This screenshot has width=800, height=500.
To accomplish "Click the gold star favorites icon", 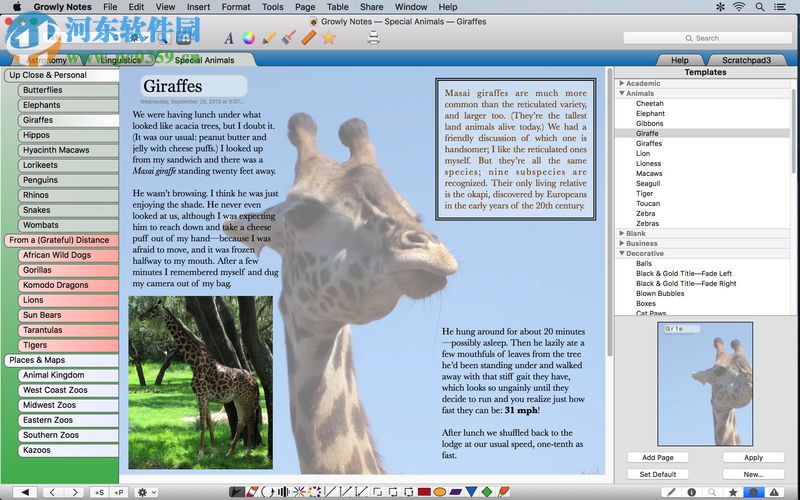I will tap(329, 38).
